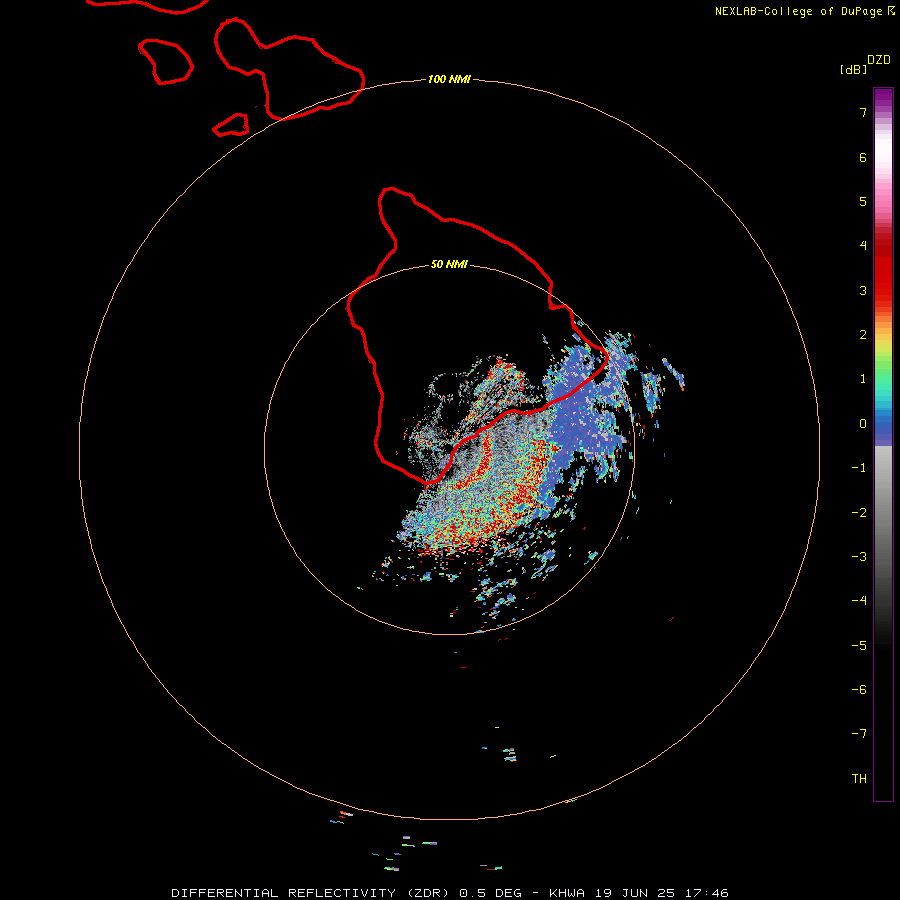Click the TH threshold label on the colorbar
The image size is (900, 900).
[859, 779]
